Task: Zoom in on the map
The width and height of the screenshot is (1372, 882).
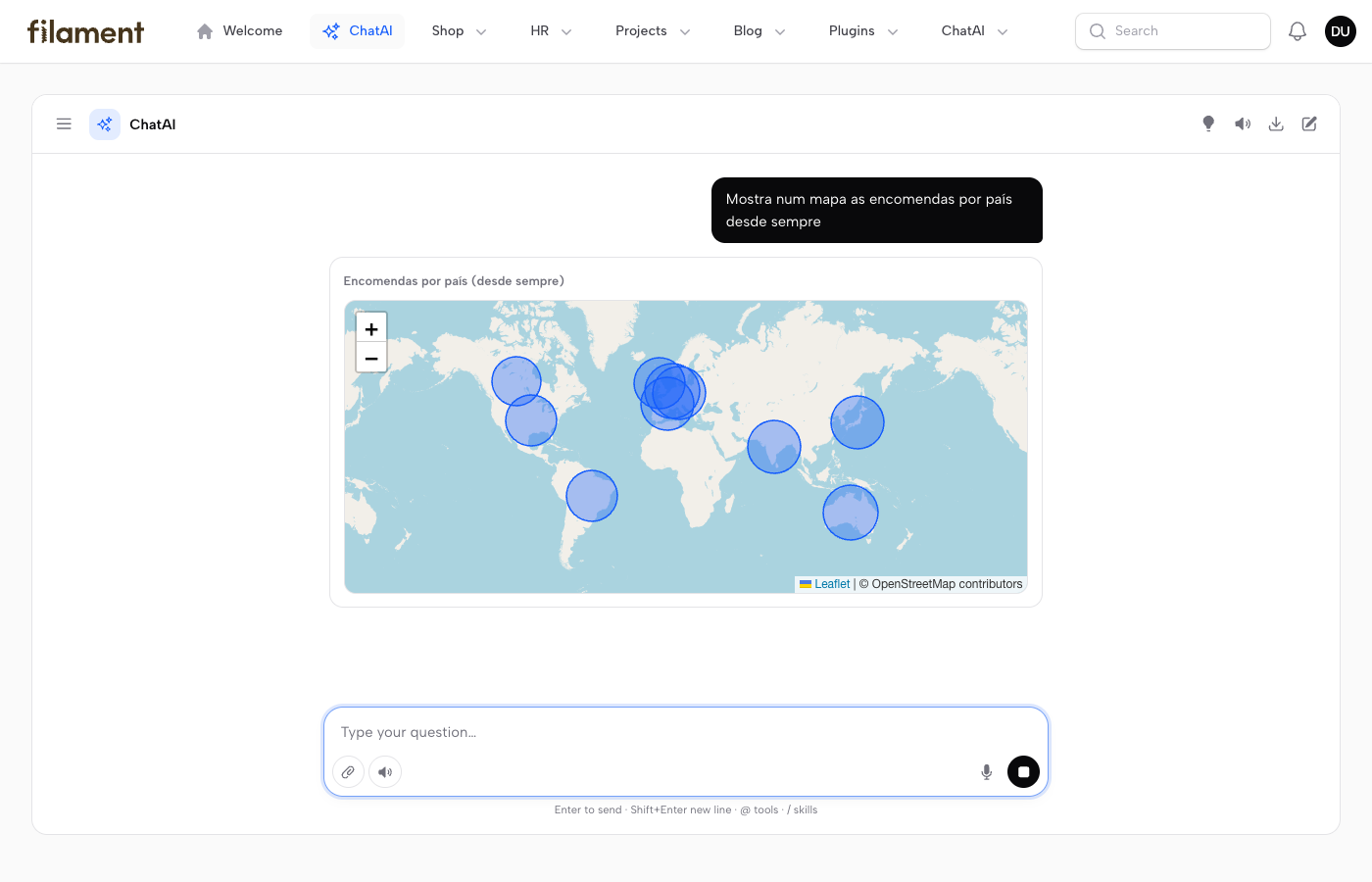Action: point(371,329)
